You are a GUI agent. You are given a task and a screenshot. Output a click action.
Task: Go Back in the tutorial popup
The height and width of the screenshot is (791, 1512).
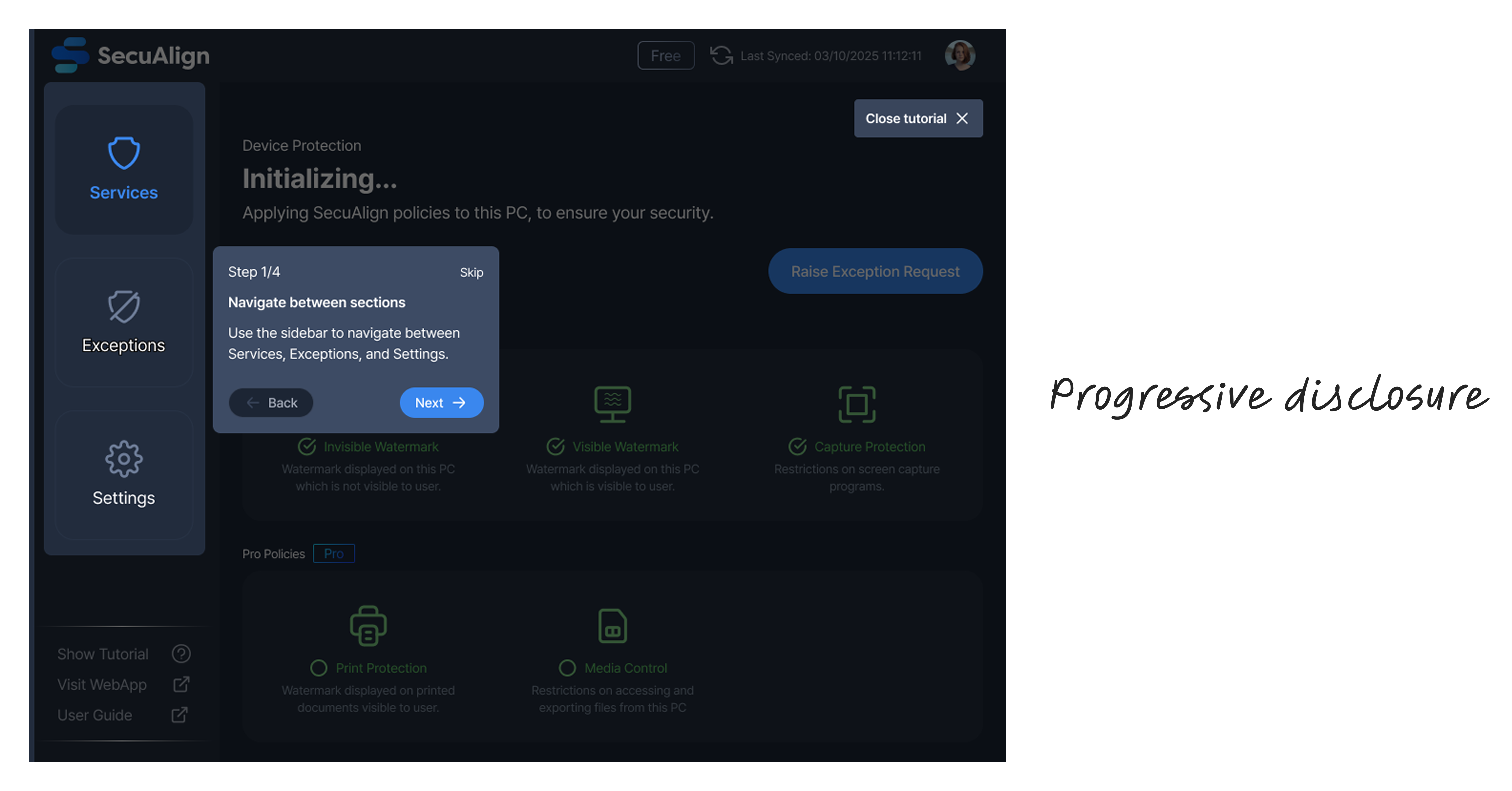[271, 403]
